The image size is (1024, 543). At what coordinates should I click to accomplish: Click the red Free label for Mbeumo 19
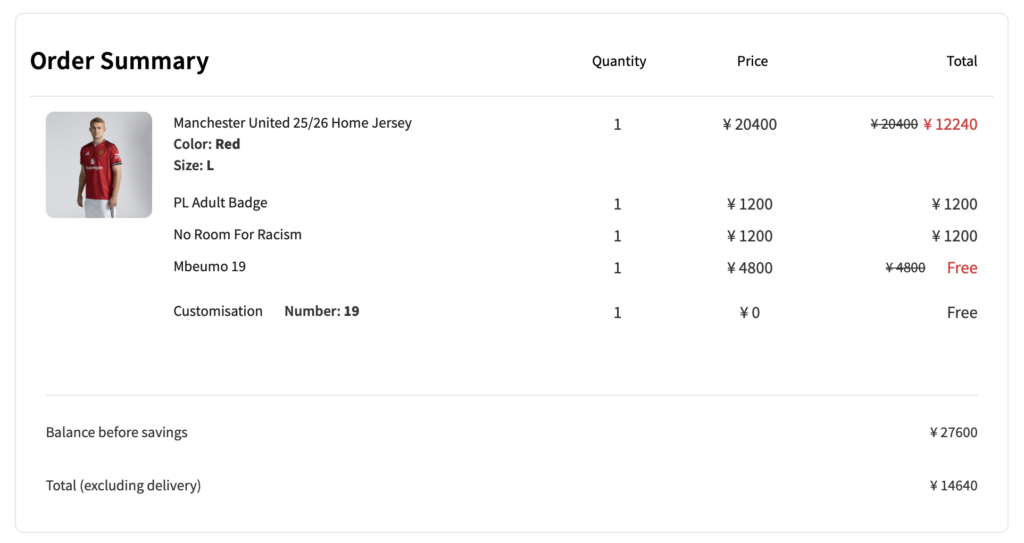click(962, 268)
